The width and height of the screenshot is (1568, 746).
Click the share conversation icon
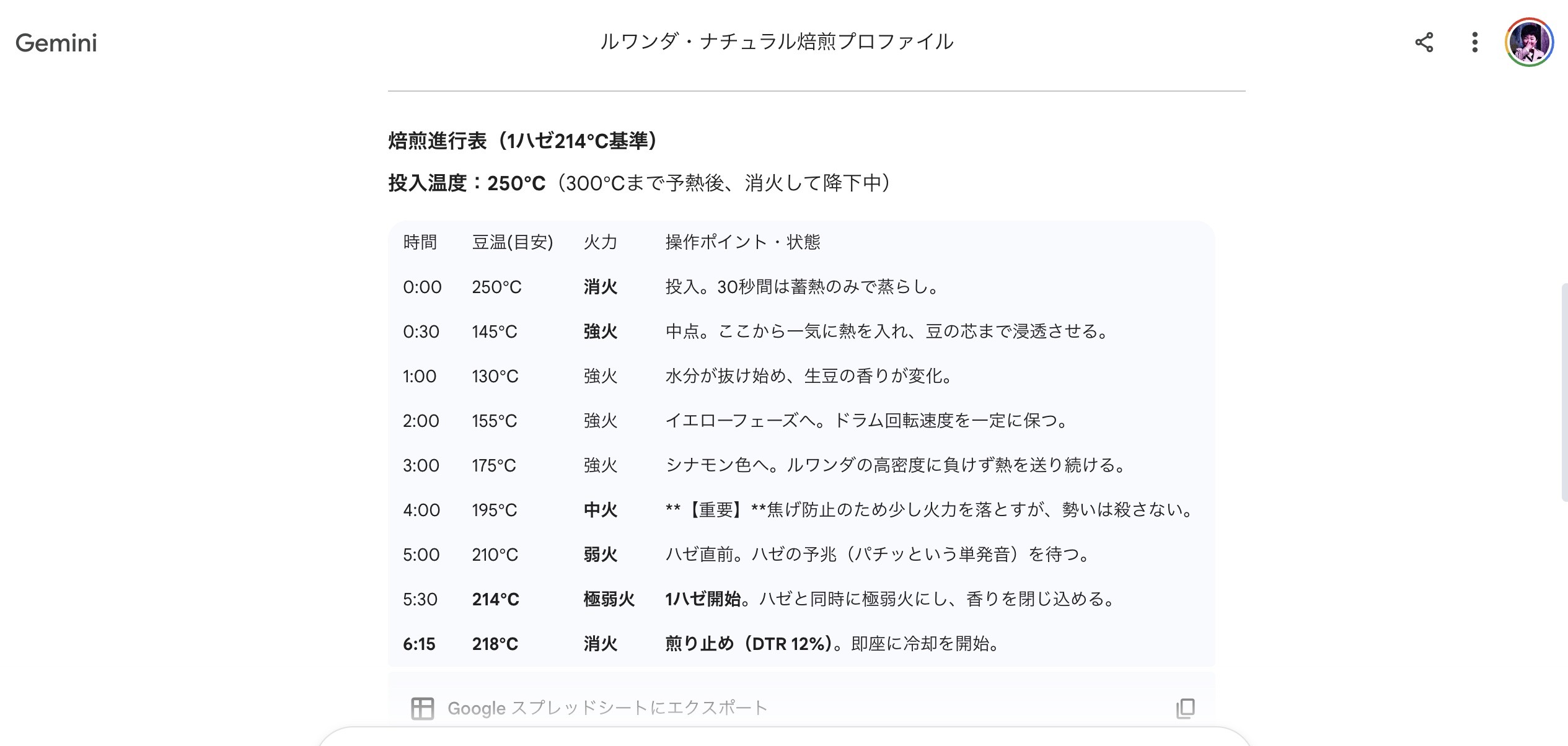tap(1424, 42)
